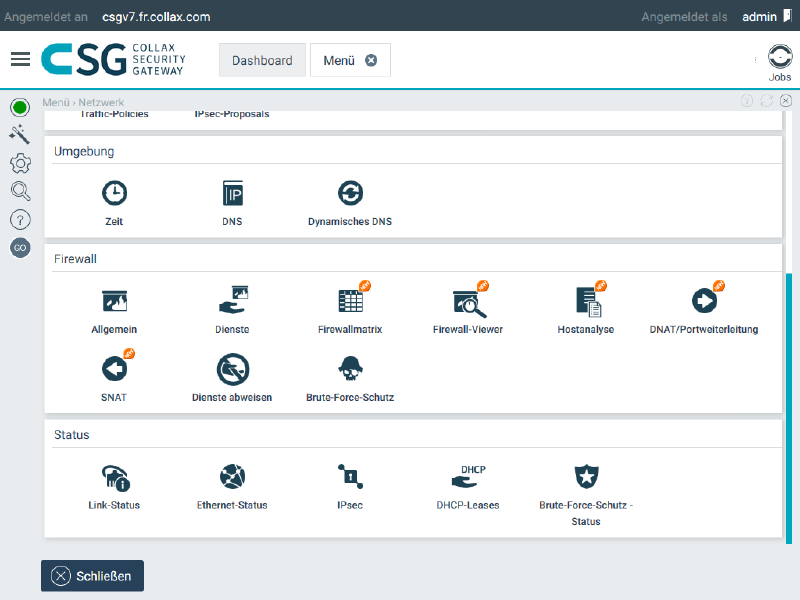Image resolution: width=800 pixels, height=600 pixels.
Task: Open the hamburger navigation menu
Action: (20, 58)
